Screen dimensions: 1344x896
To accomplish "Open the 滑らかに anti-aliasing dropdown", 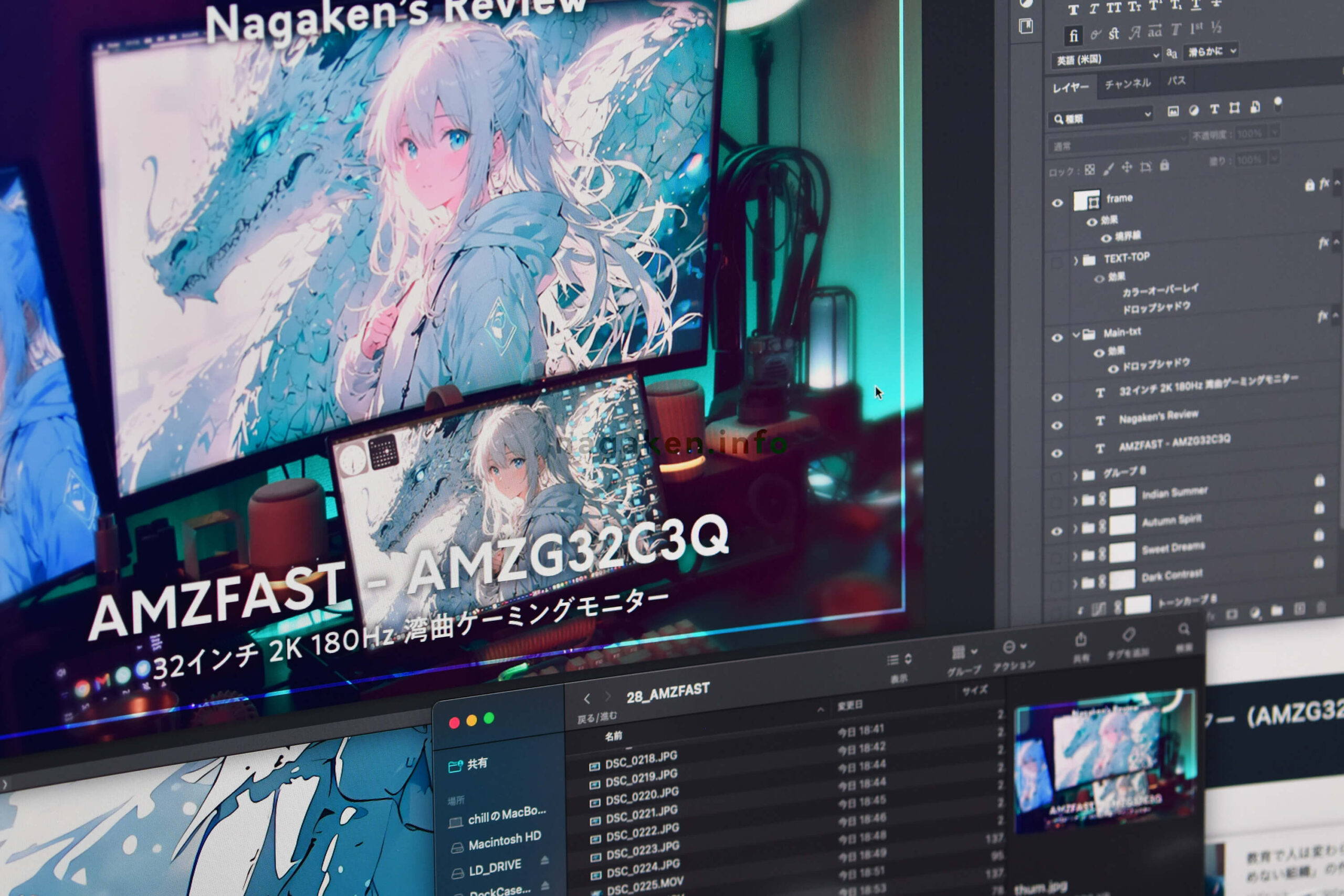I will pyautogui.click(x=1211, y=51).
